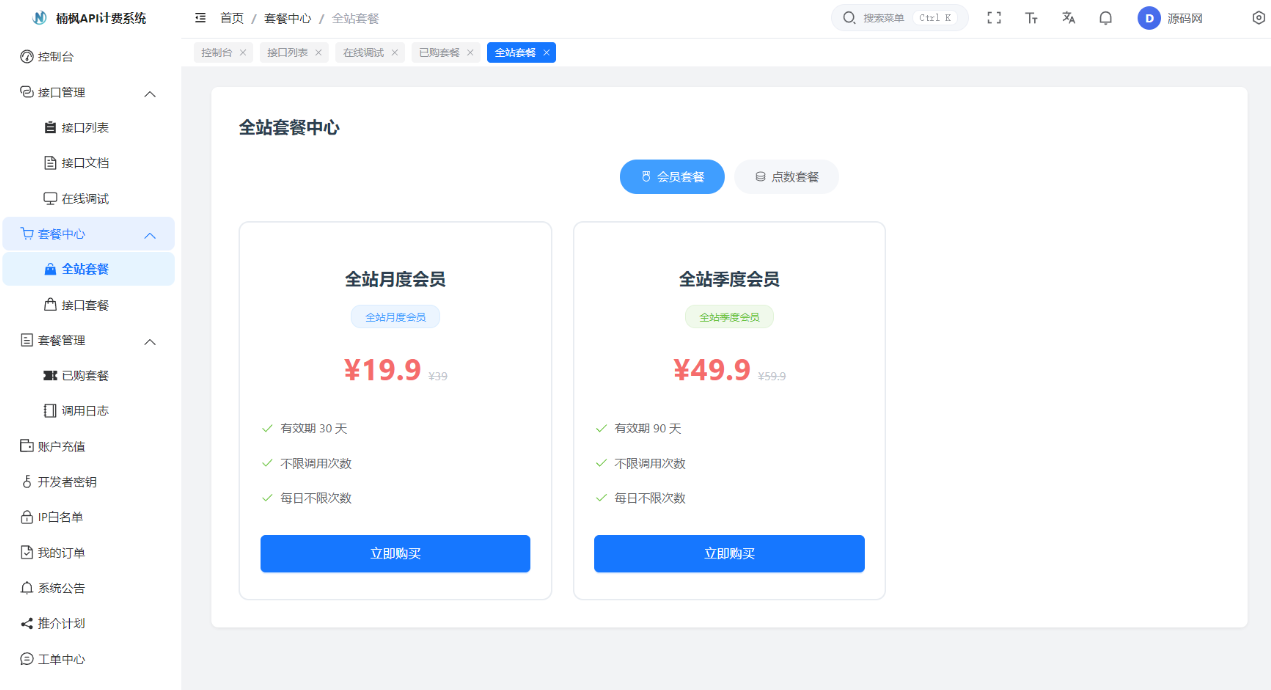Close the 已购套餐 tab

click(x=470, y=53)
